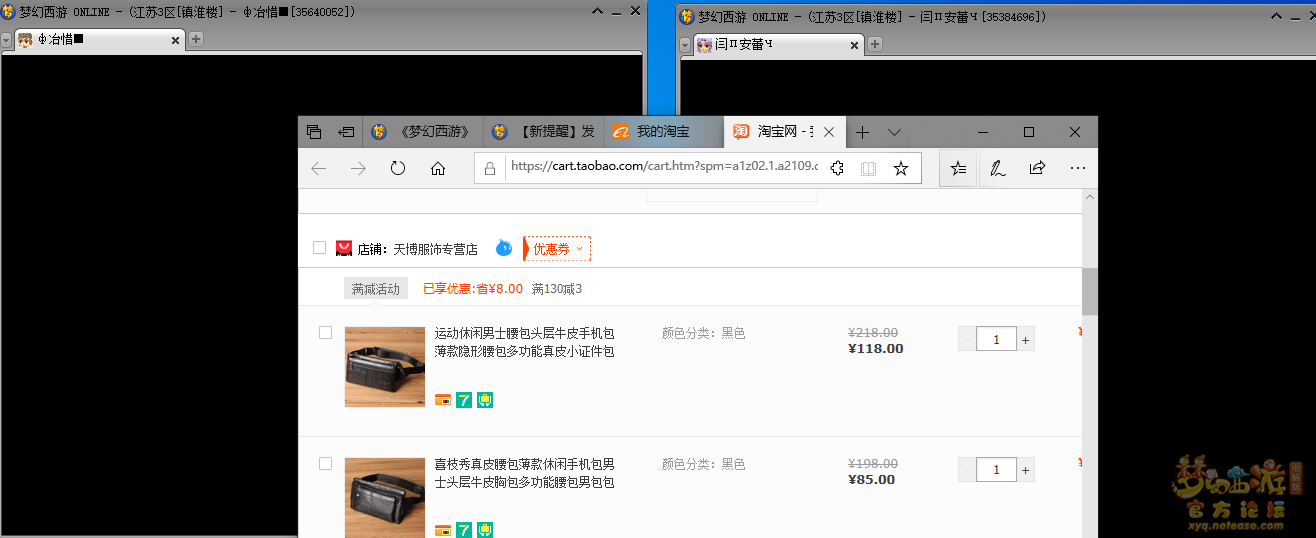Refresh the Taobao cart page
Screen dimensions: 1316x538
pos(398,169)
